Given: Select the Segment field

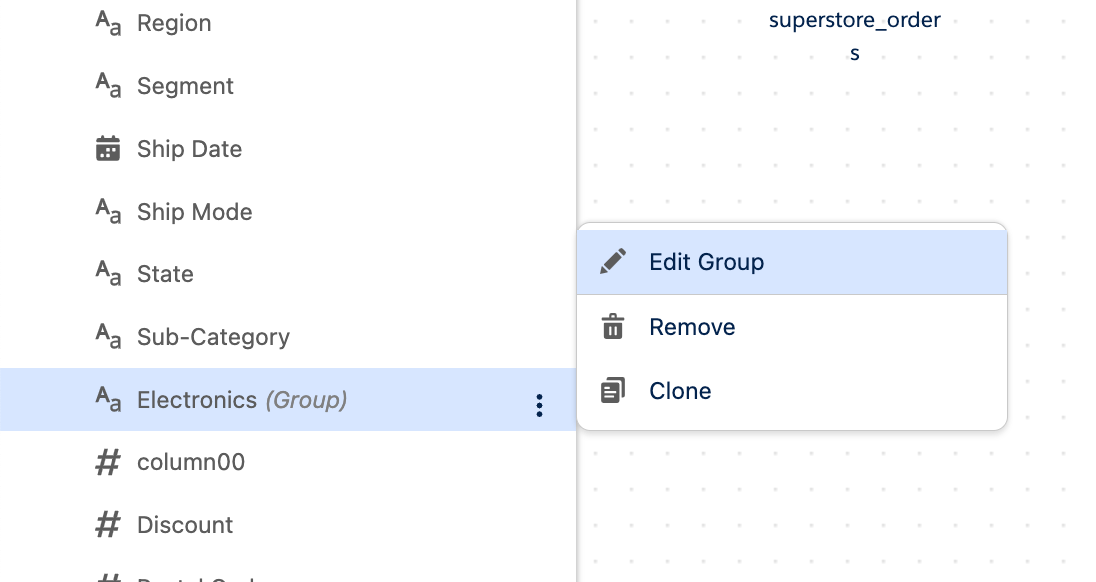Looking at the screenshot, I should click(185, 86).
